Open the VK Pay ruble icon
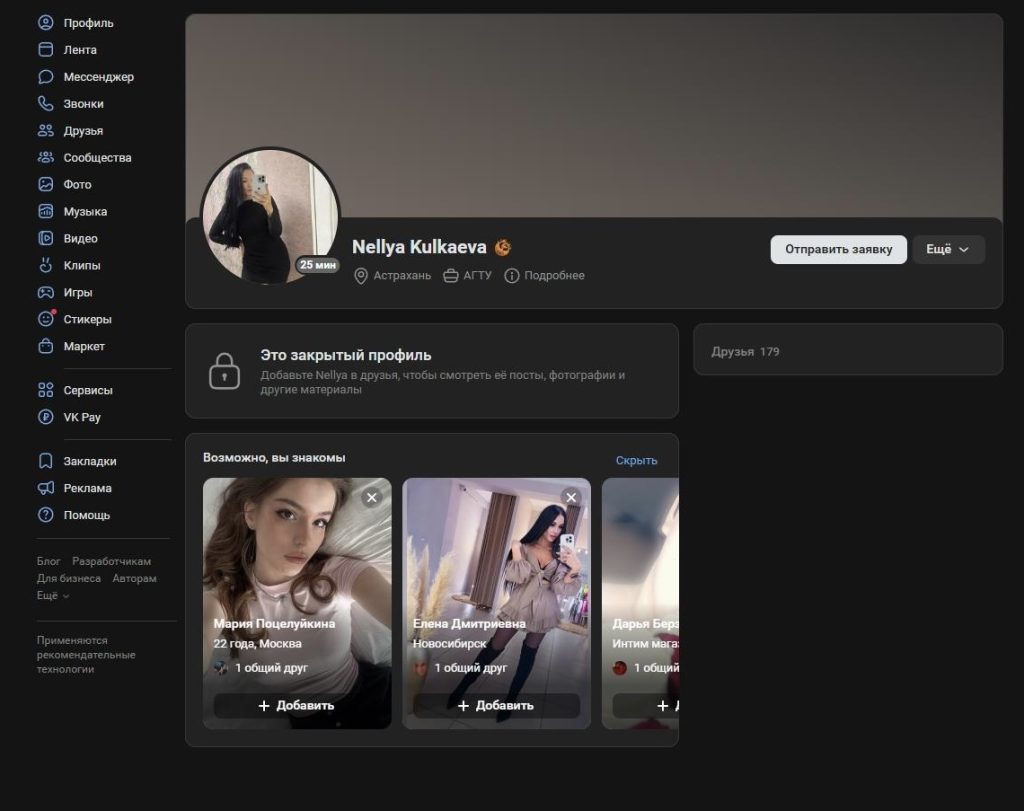 [x=45, y=417]
